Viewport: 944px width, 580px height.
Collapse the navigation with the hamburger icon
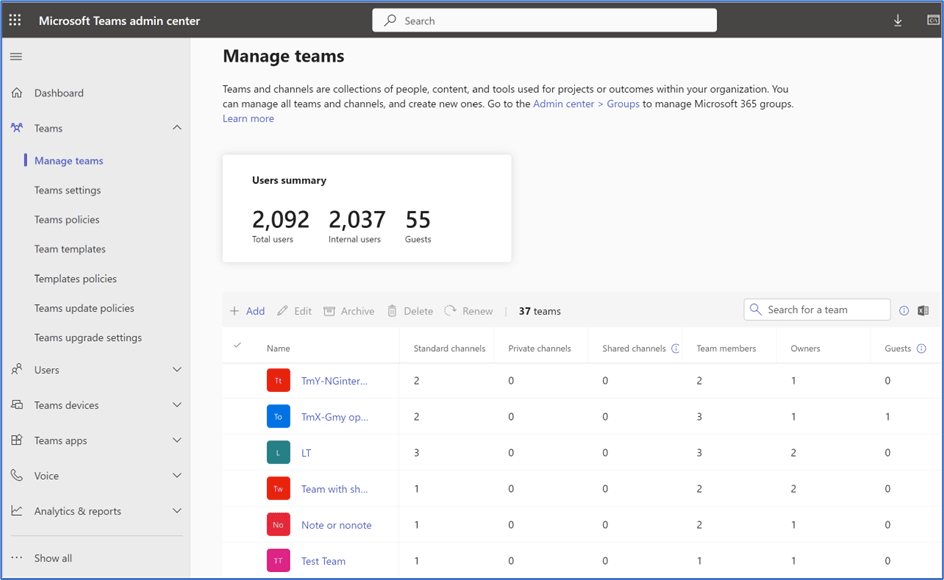(x=16, y=57)
